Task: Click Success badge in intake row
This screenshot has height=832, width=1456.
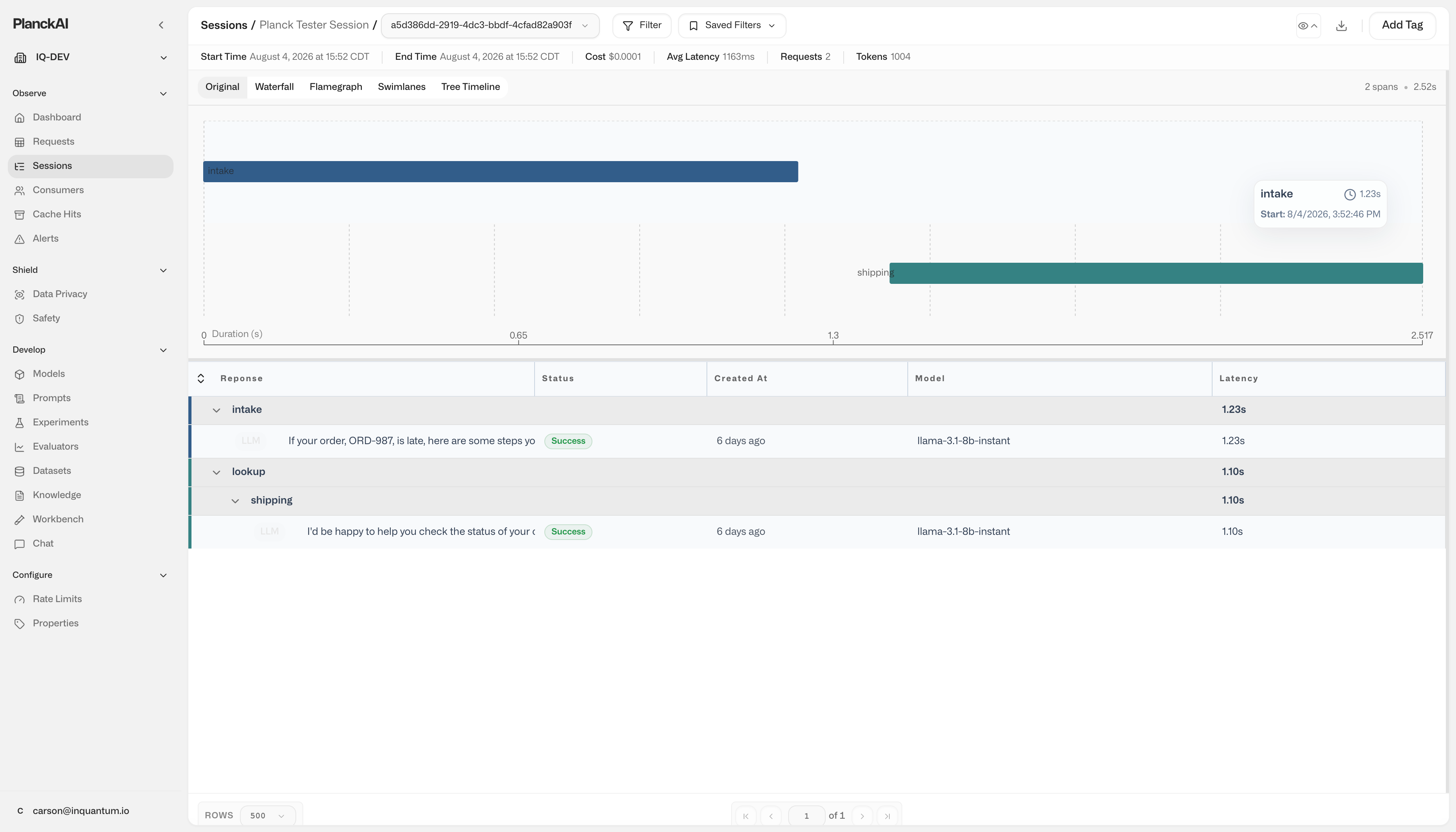Action: click(568, 441)
